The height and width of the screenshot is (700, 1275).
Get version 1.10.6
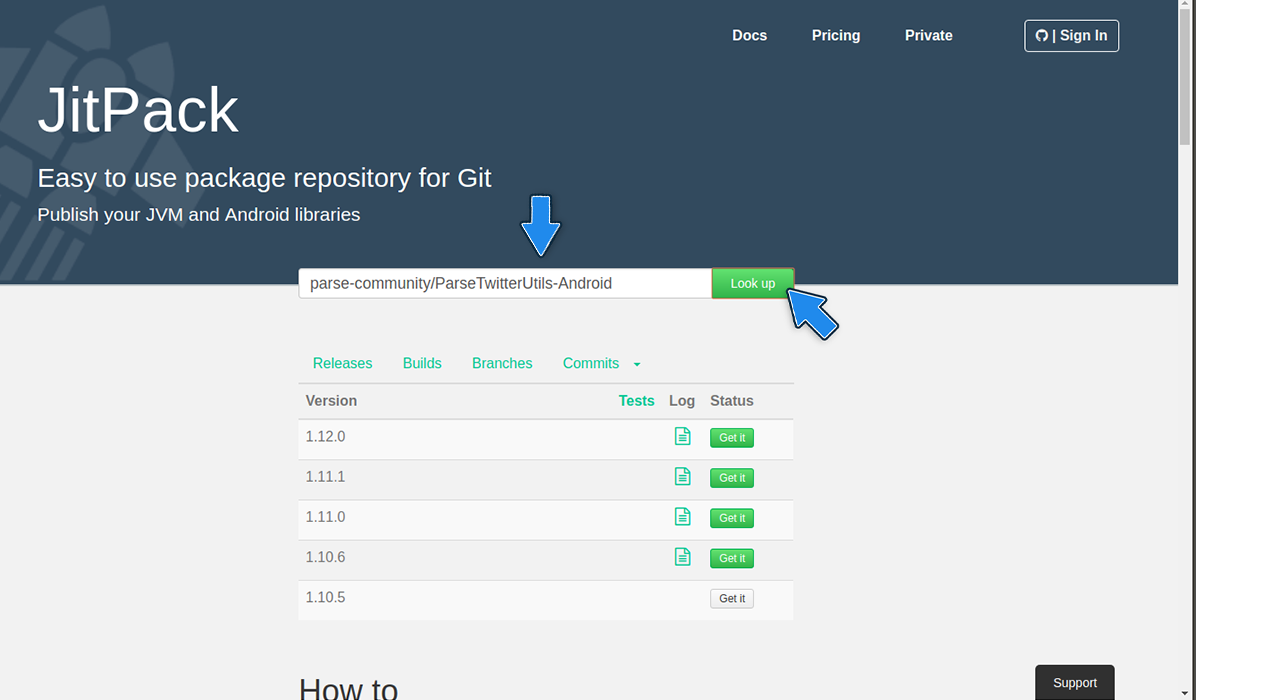732,558
